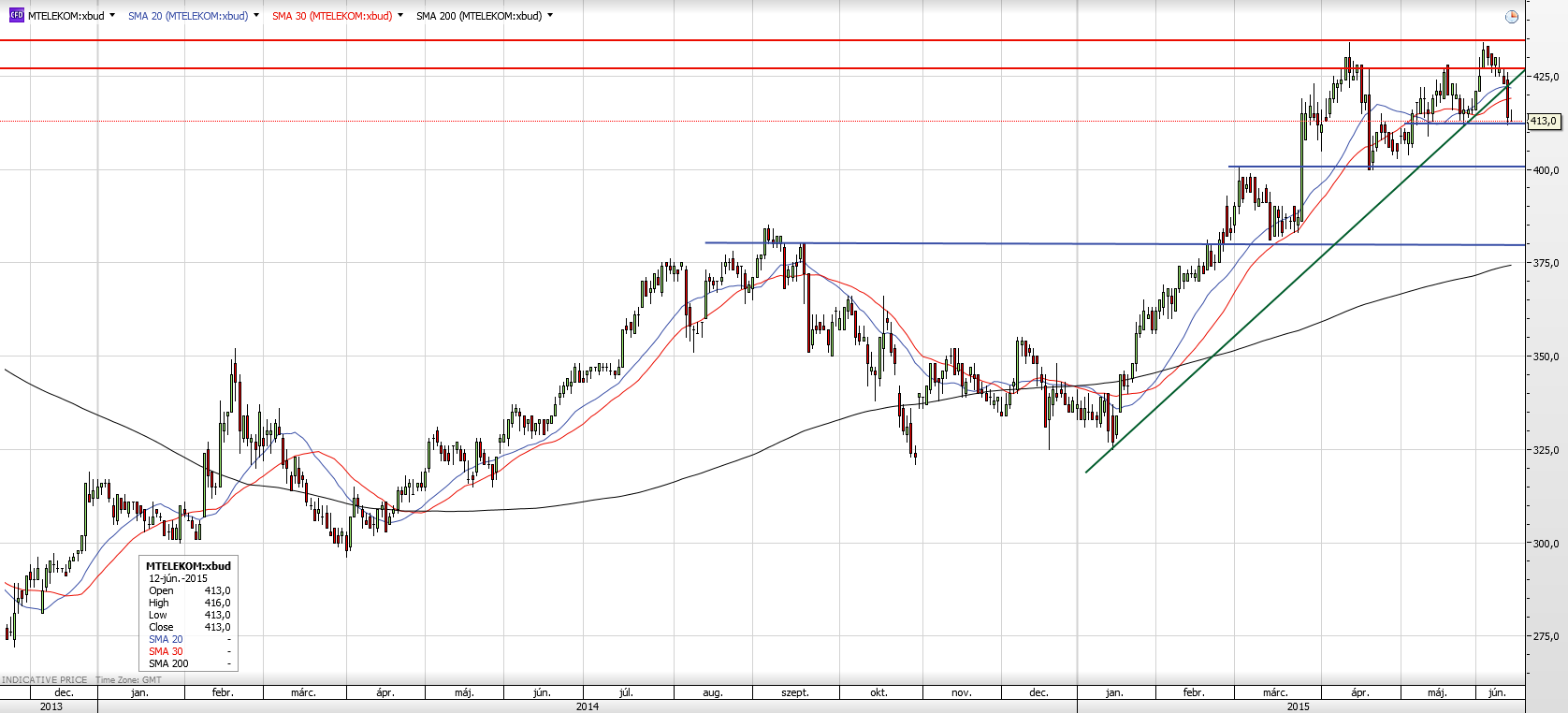Click the 2013 year label on time axis
Viewport: 1568px width, 713px height.
(x=51, y=706)
